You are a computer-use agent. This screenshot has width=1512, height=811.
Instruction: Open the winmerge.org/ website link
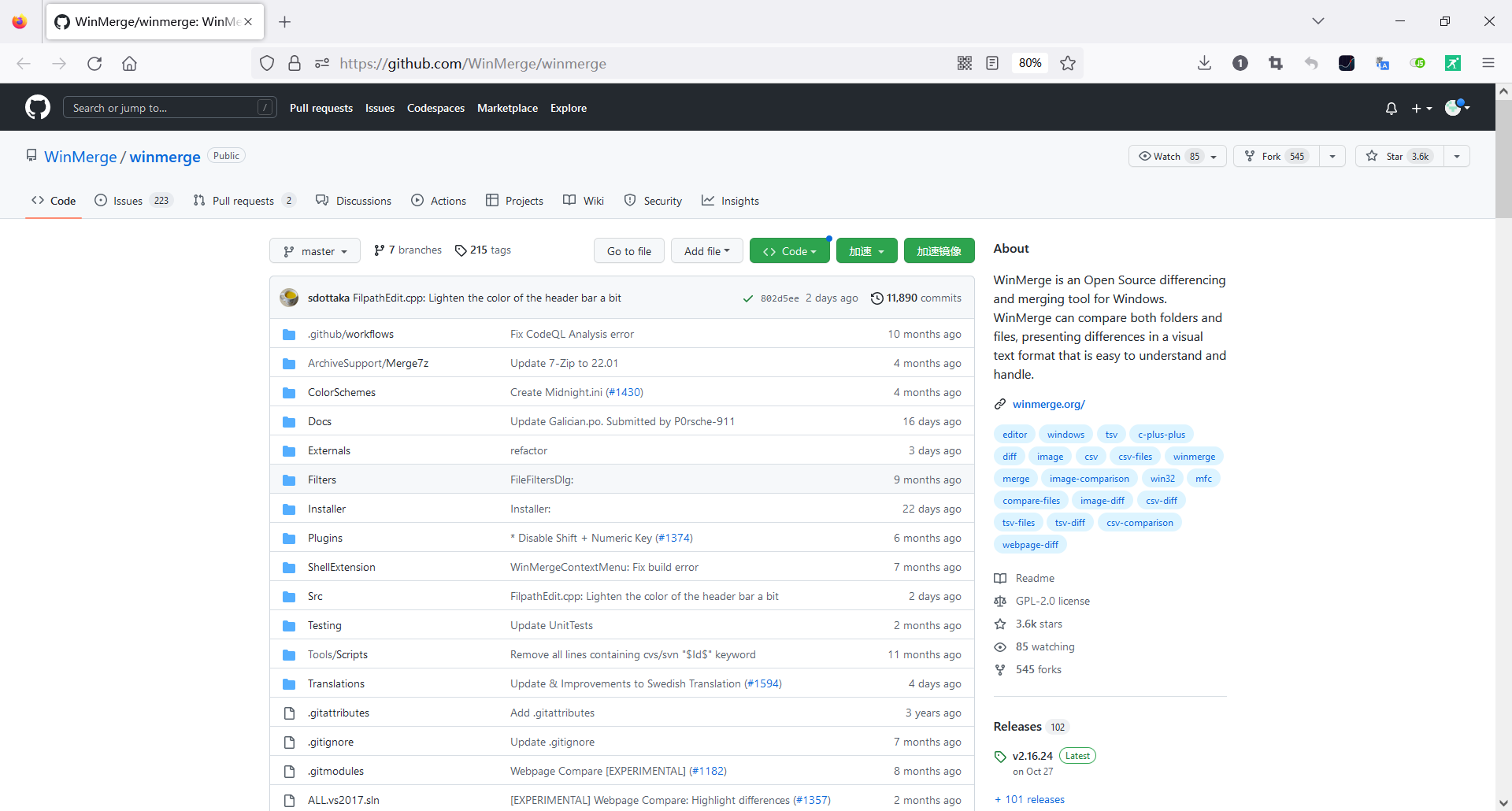coord(1049,405)
